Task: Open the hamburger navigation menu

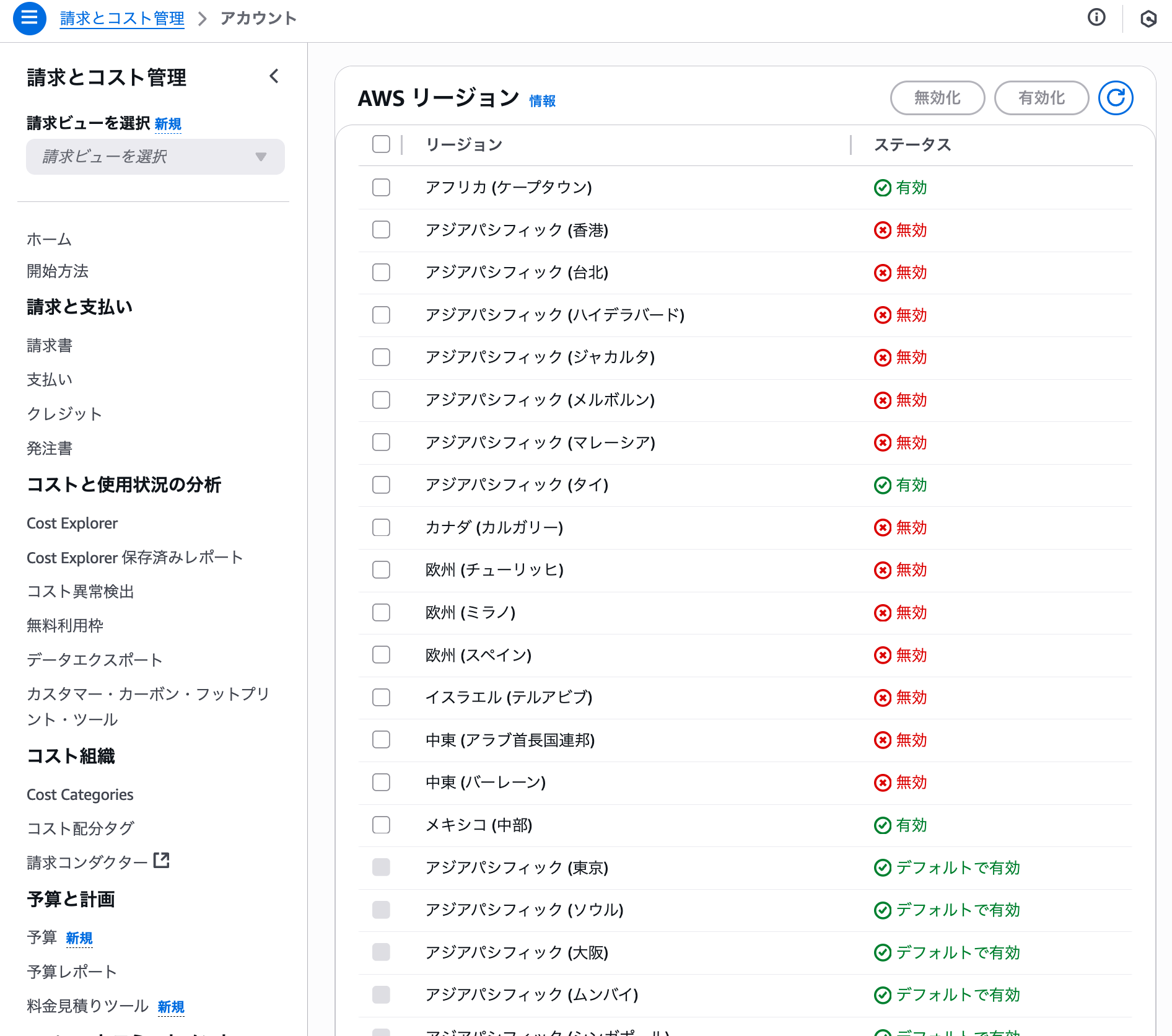Action: click(x=29, y=18)
